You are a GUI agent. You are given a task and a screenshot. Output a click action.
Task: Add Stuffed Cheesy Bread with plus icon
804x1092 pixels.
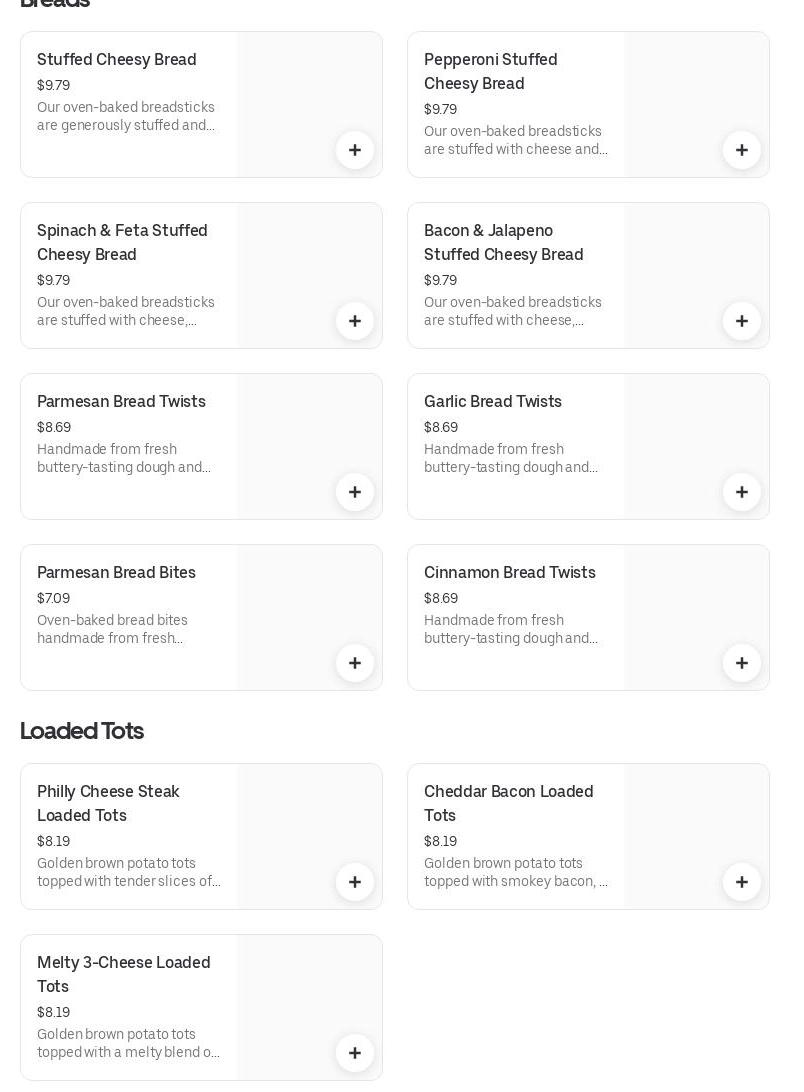355,150
